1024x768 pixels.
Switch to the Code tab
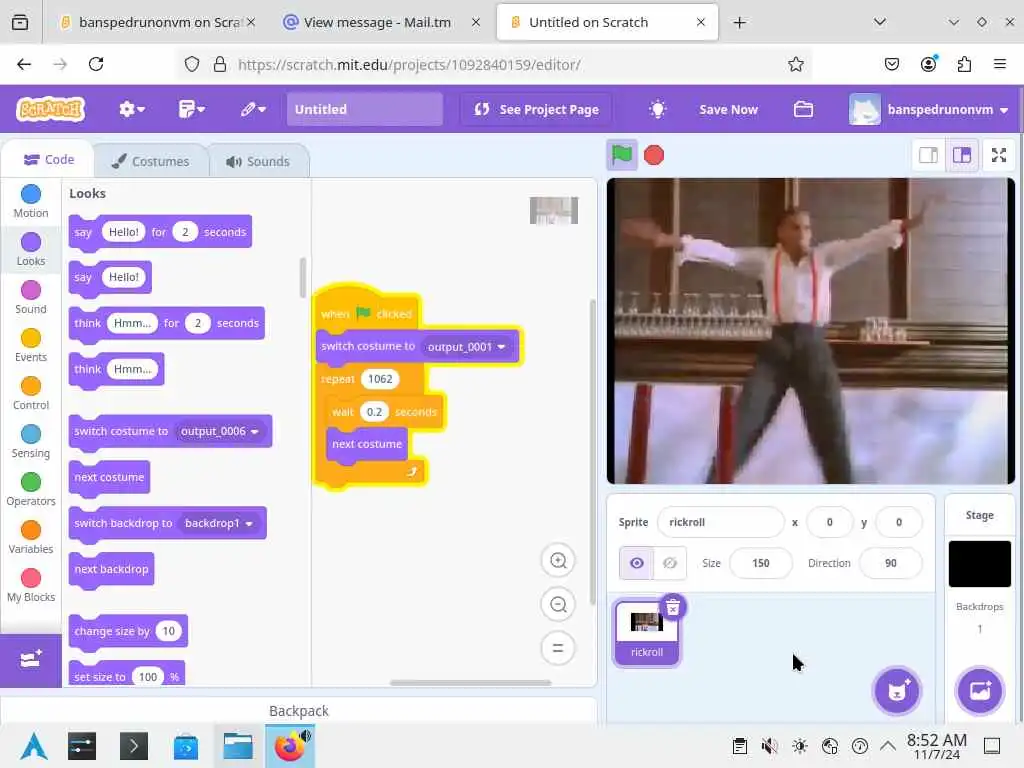point(49,159)
